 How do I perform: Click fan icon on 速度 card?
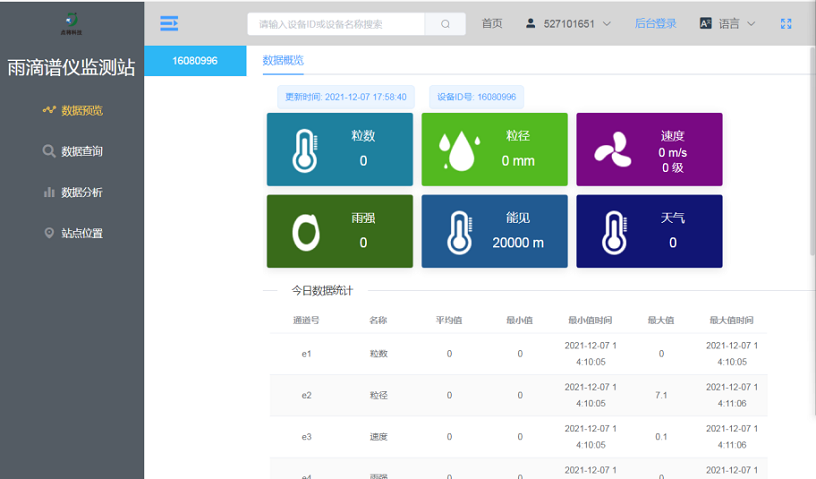[x=613, y=151]
